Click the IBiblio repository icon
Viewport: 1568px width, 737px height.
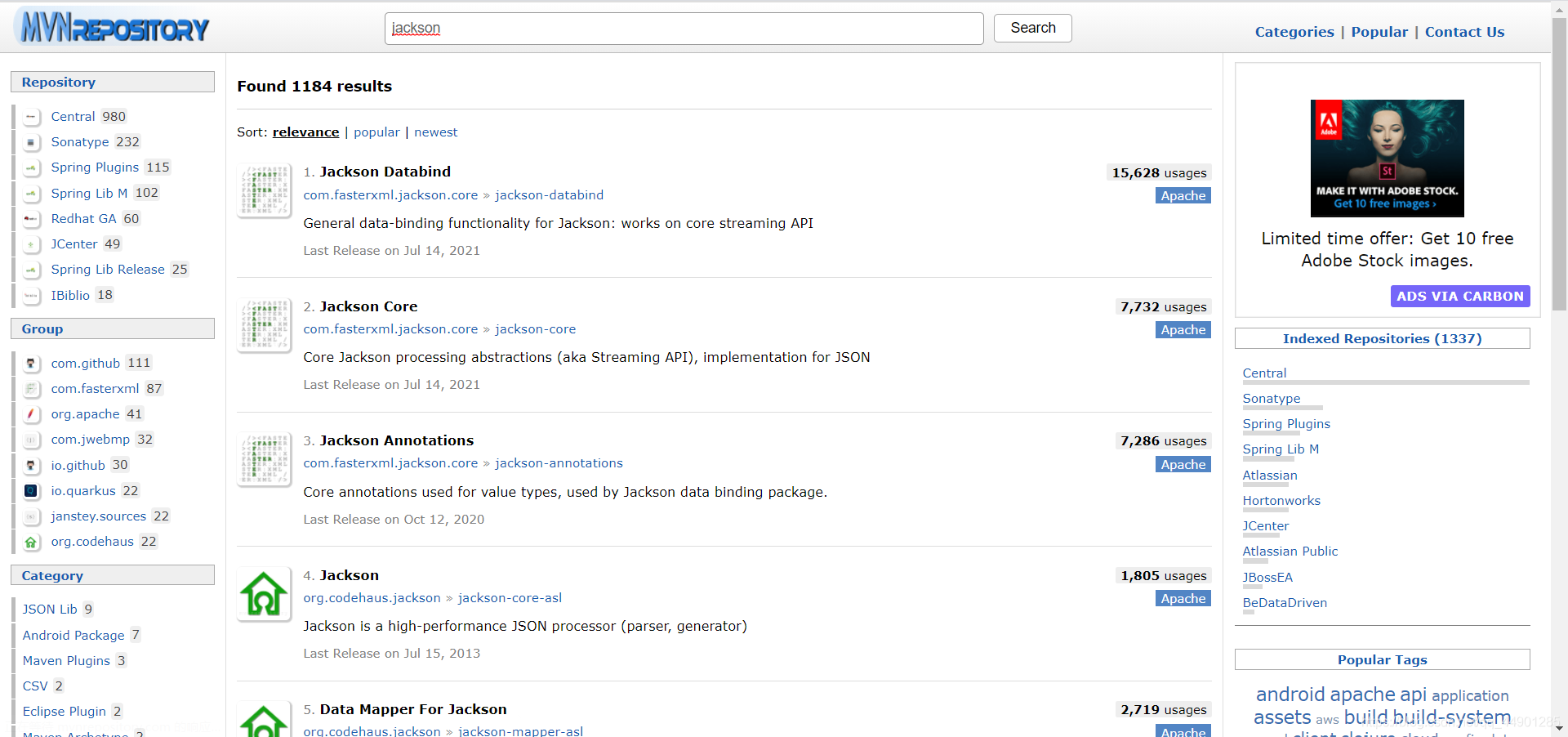pyautogui.click(x=31, y=296)
